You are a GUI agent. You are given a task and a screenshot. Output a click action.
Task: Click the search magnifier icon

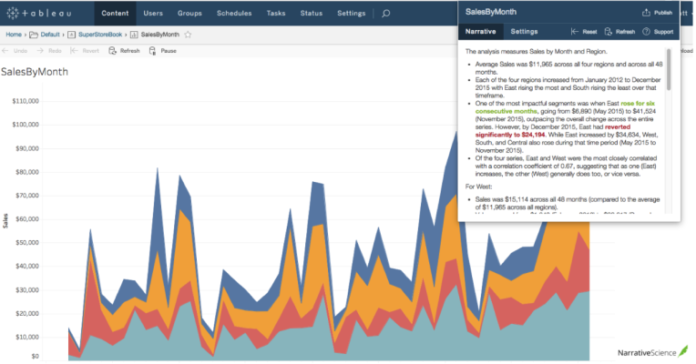[386, 14]
